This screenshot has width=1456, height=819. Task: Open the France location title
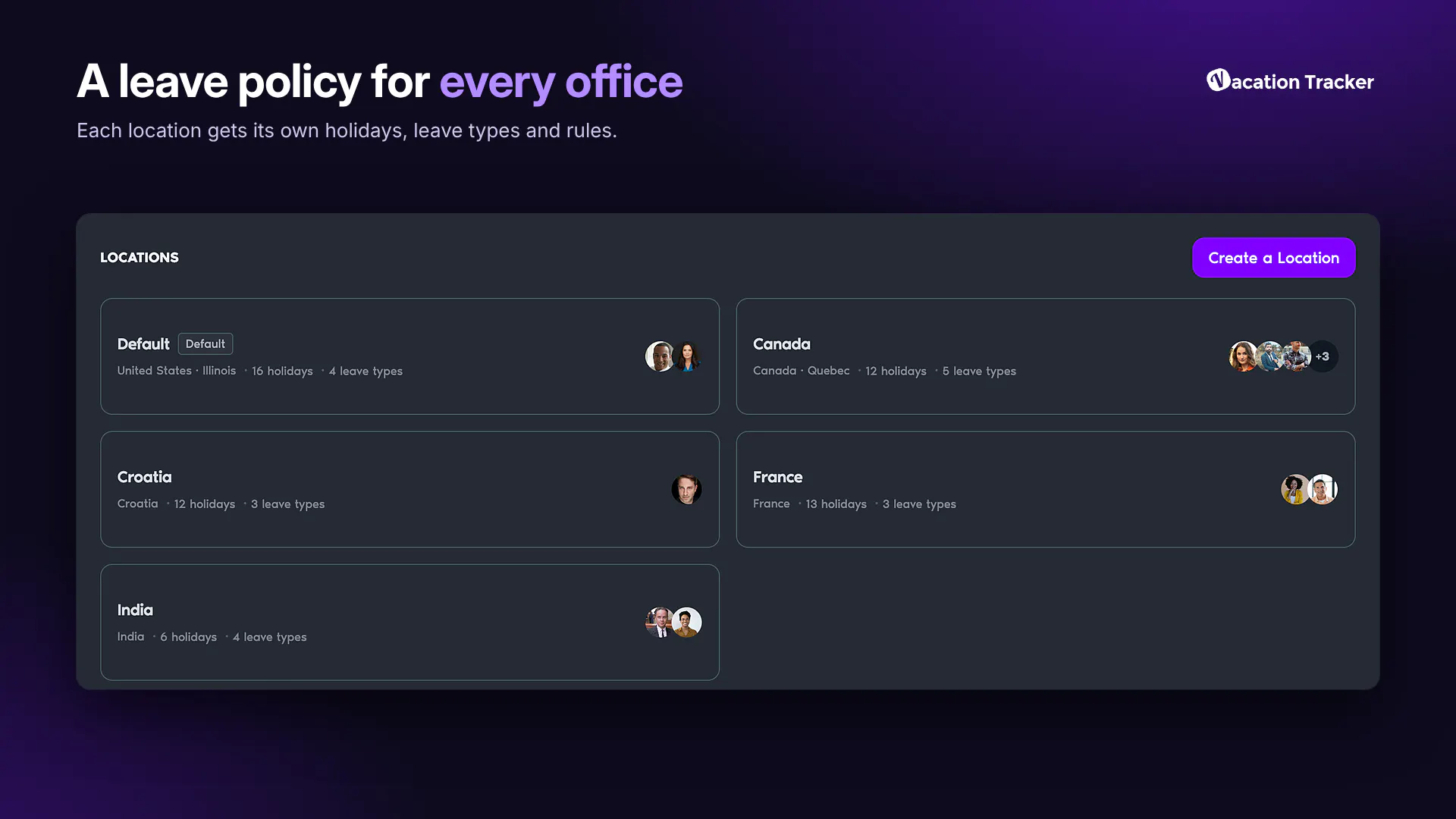[x=777, y=477]
